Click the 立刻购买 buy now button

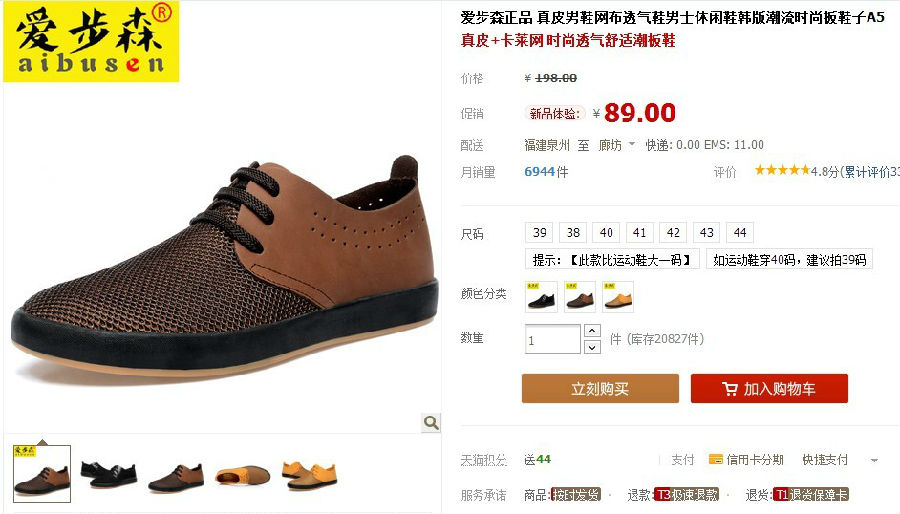click(x=600, y=388)
